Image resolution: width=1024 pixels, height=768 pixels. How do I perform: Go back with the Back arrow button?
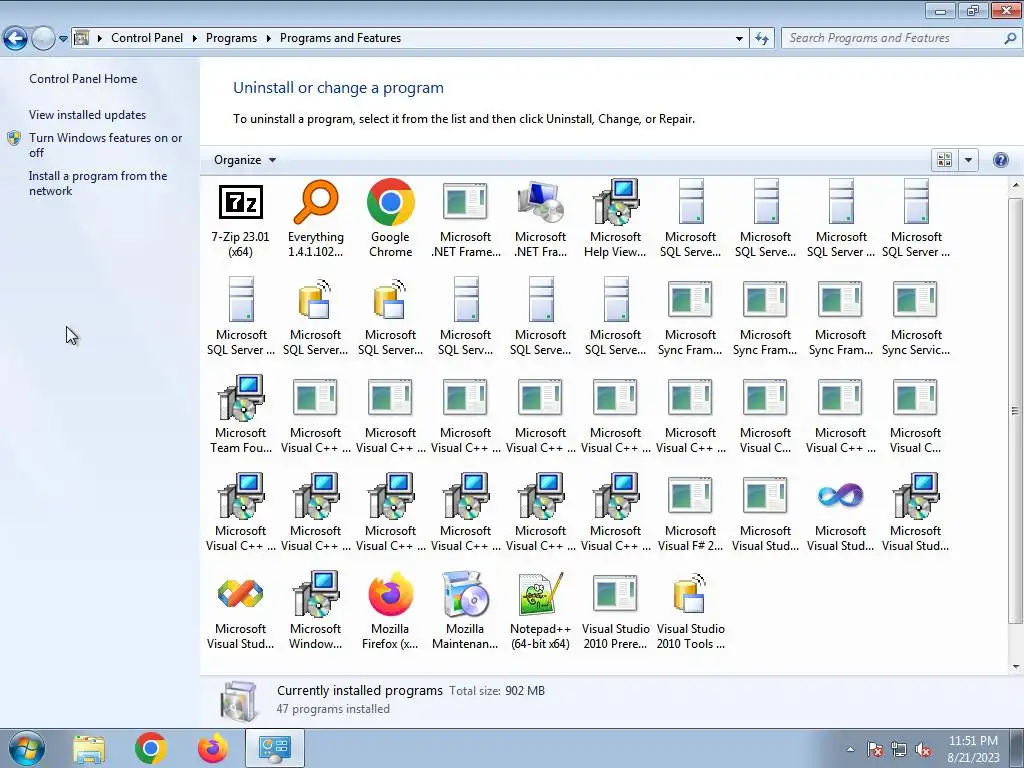pos(15,38)
